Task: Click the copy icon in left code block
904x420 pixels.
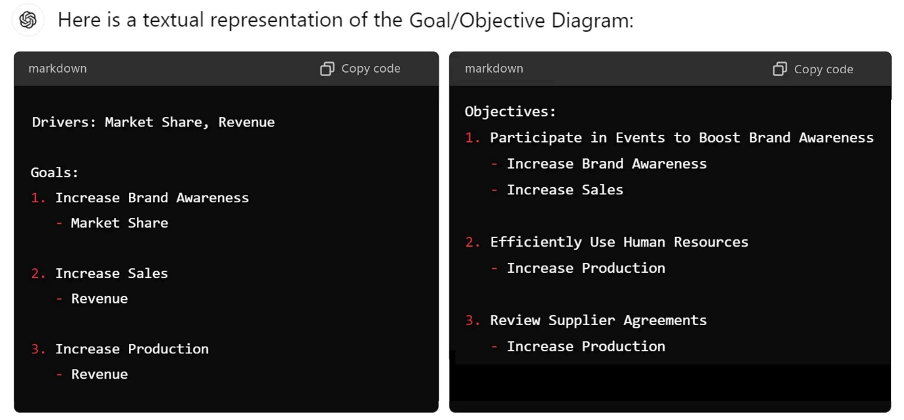Action: tap(327, 69)
